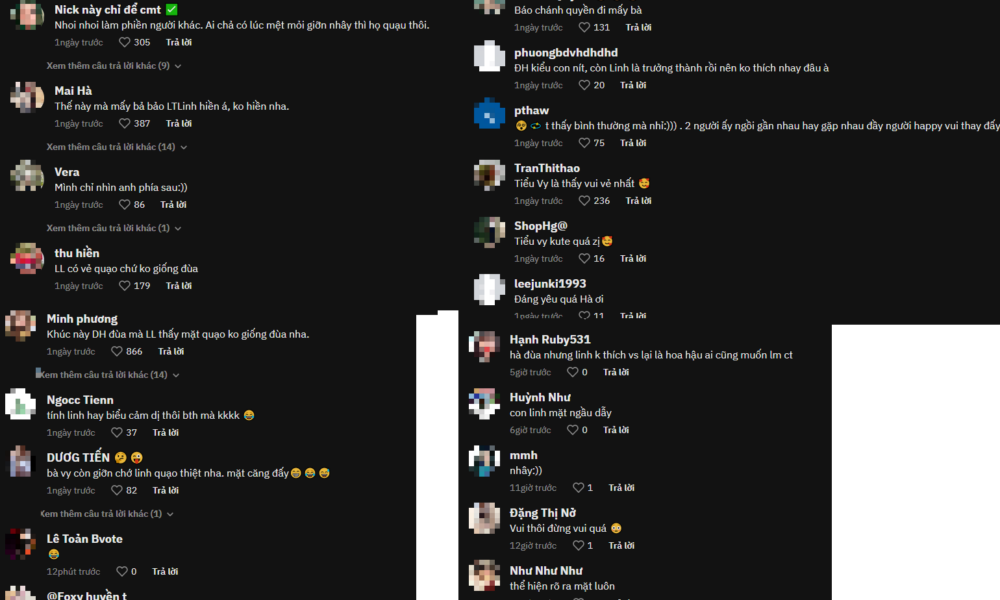1000x600 pixels.
Task: Expand 9 more replies under first comment
Action: click(114, 66)
